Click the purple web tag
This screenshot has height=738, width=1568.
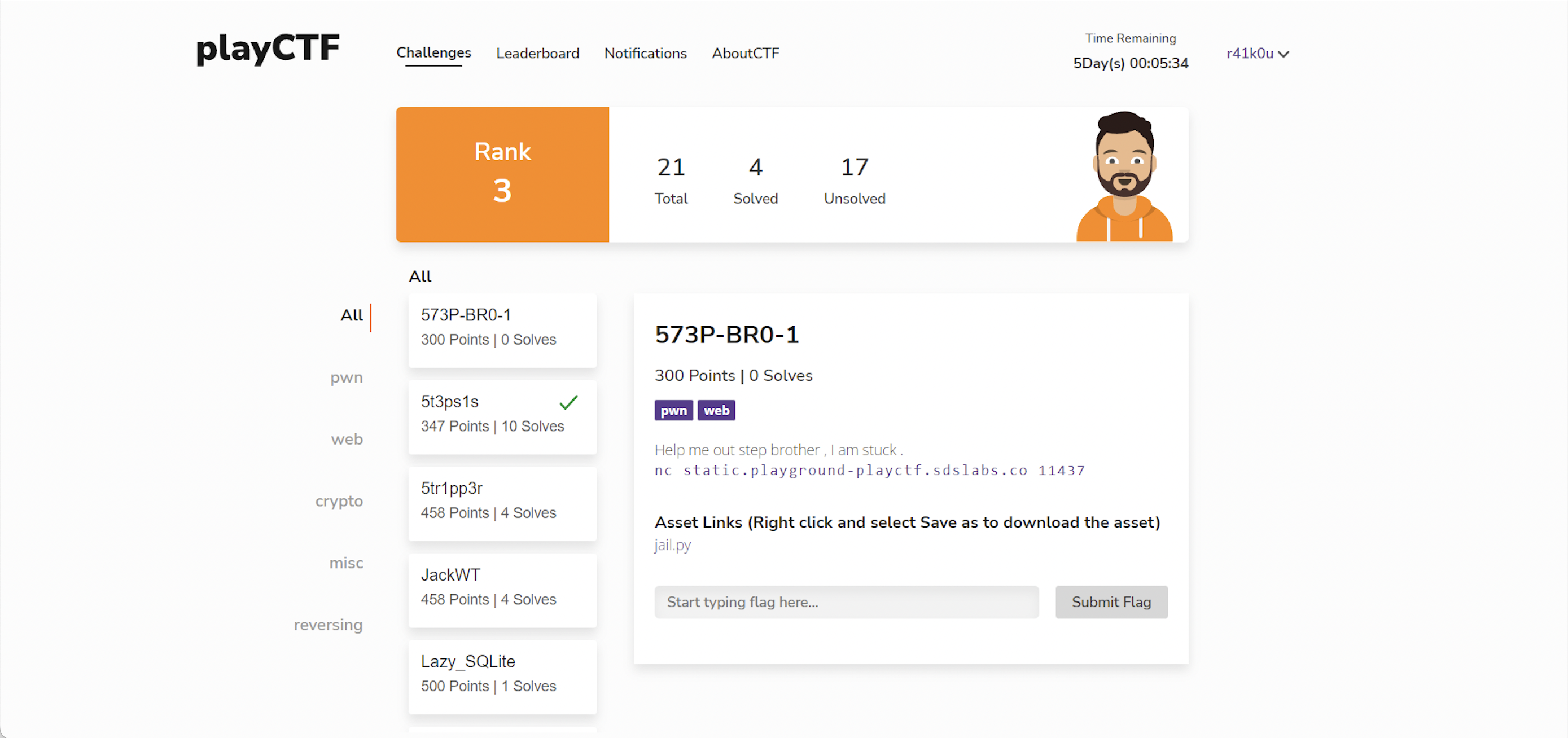(716, 411)
